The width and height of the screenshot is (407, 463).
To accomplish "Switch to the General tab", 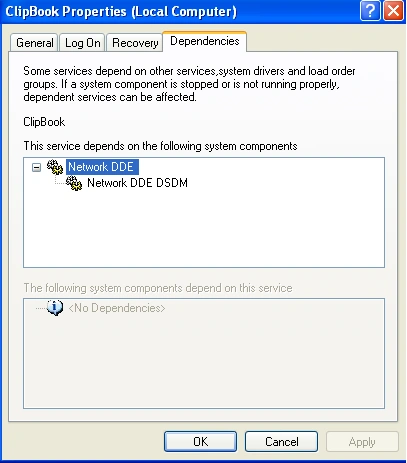I will pos(34,43).
